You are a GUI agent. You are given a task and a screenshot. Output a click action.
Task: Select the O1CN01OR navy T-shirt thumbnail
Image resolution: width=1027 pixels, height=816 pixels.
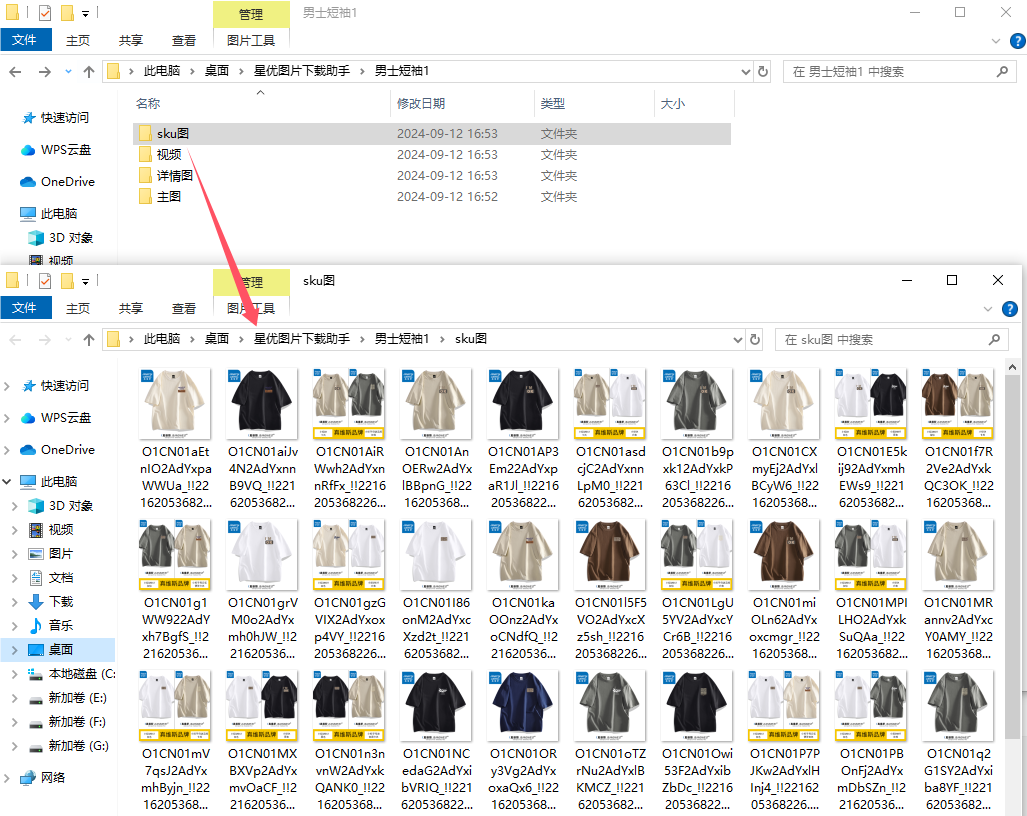[x=523, y=705]
